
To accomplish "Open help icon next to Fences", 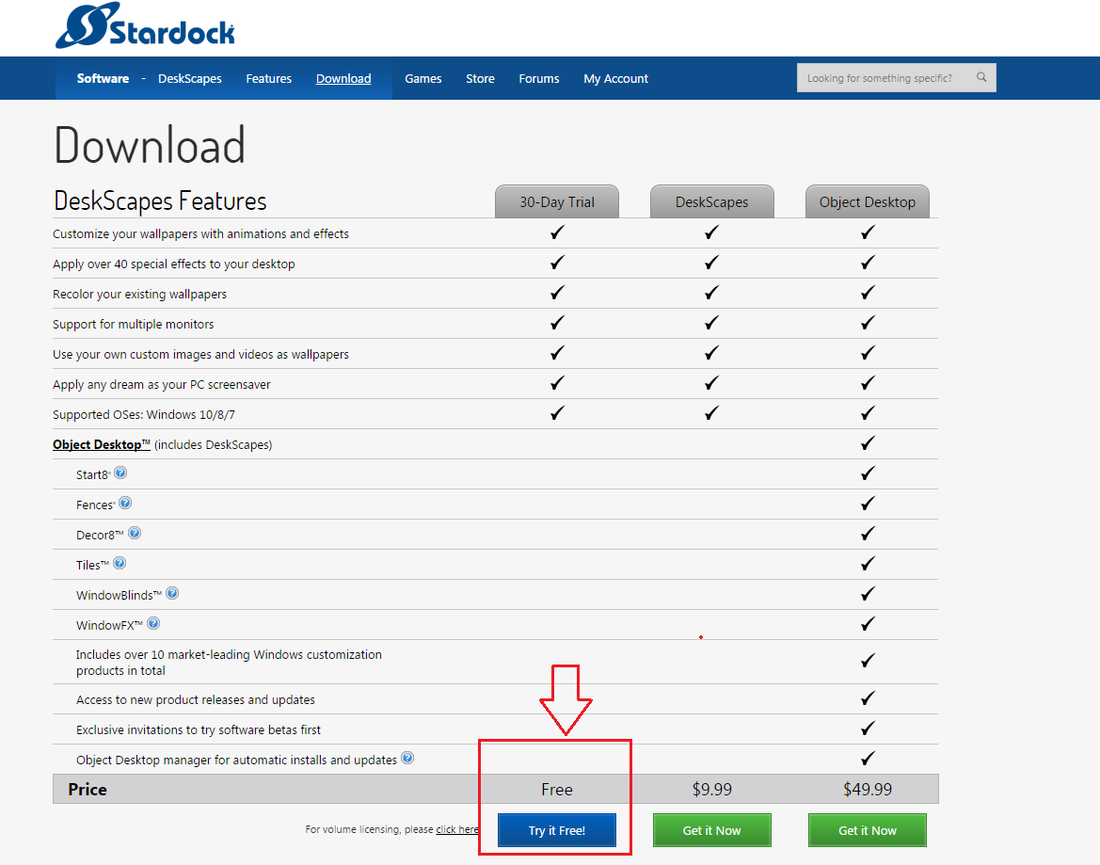I will (126, 503).
